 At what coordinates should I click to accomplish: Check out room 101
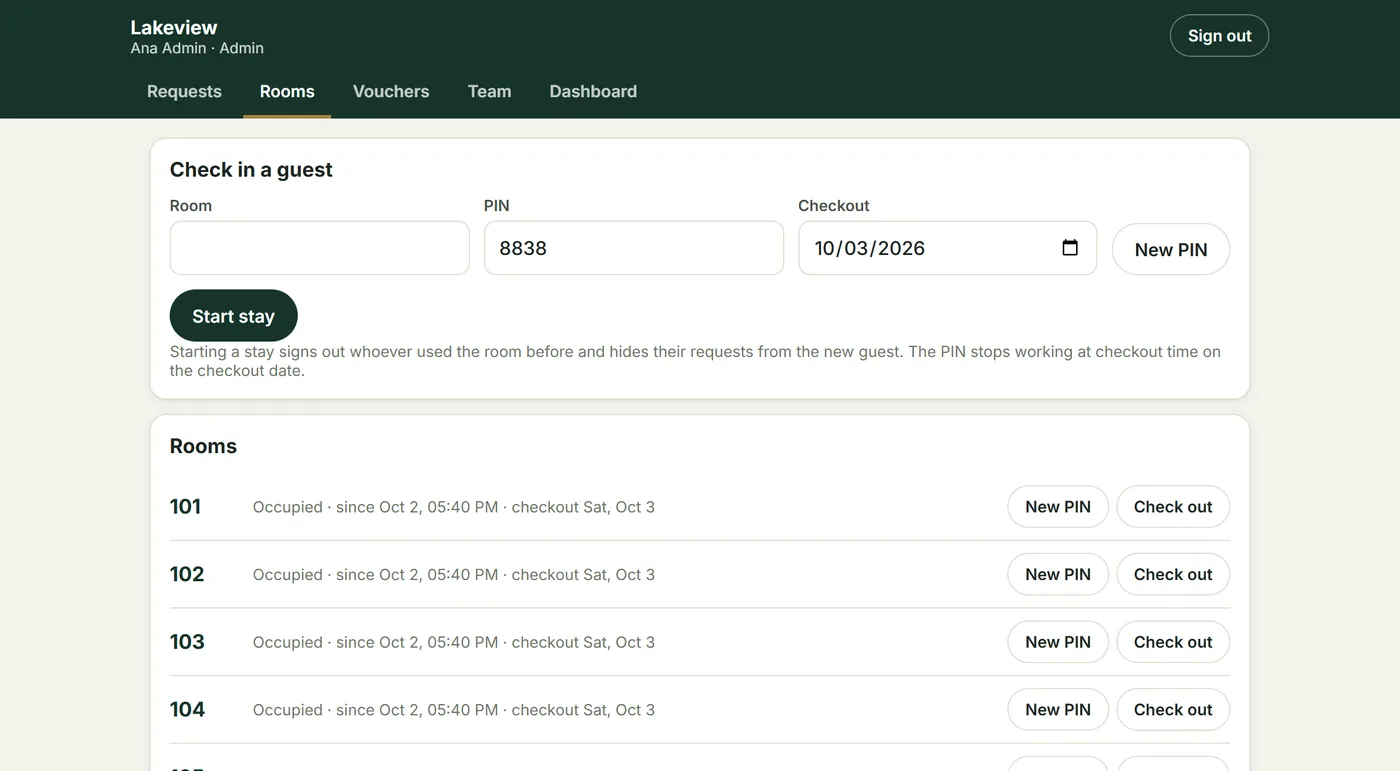[1173, 507]
